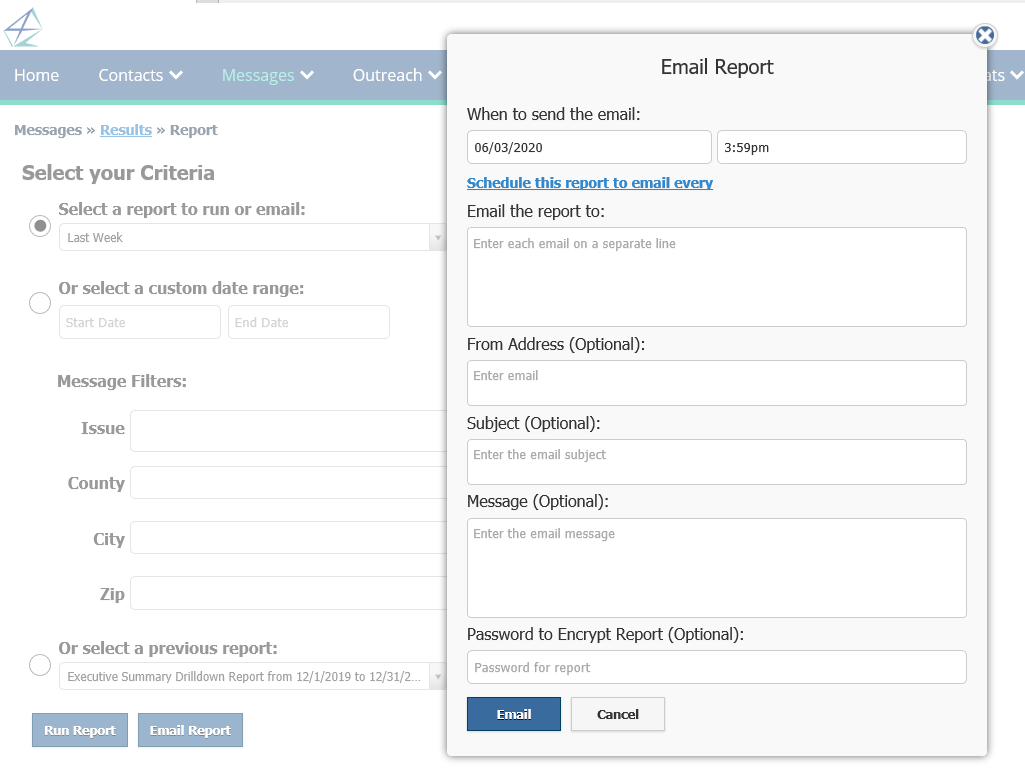Select the previous report radio button
Screen dimensions: 1025x770
[40, 665]
